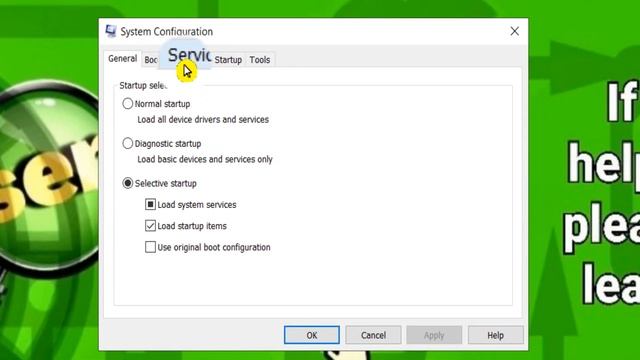Confirm with the OK button
Viewport: 640px width, 360px height.
click(x=311, y=335)
